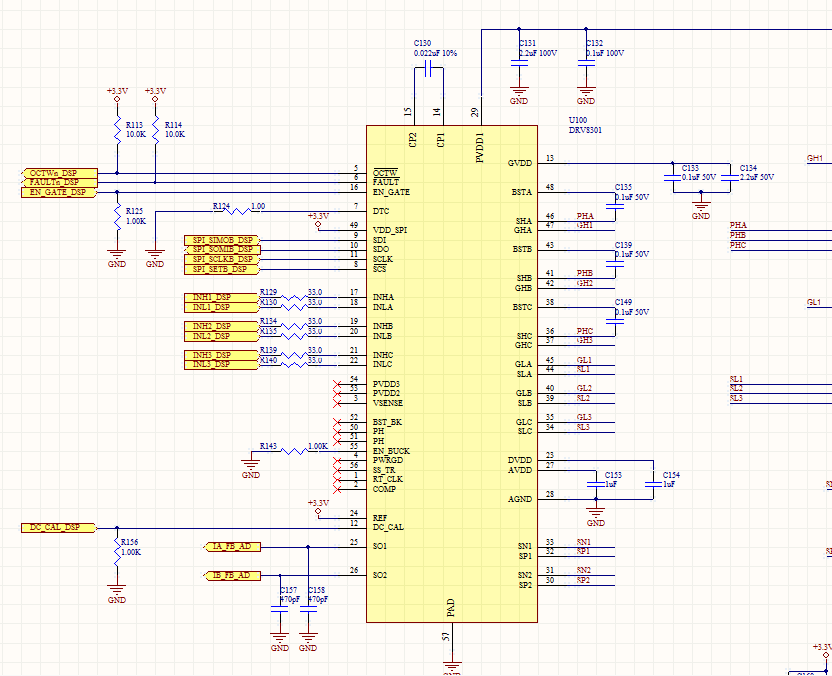
Task: Click the VDD_SPI pin label
Action: [x=390, y=230]
